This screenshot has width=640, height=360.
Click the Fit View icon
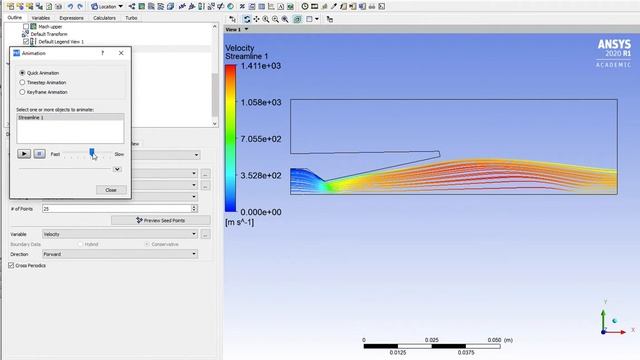[x=297, y=19]
